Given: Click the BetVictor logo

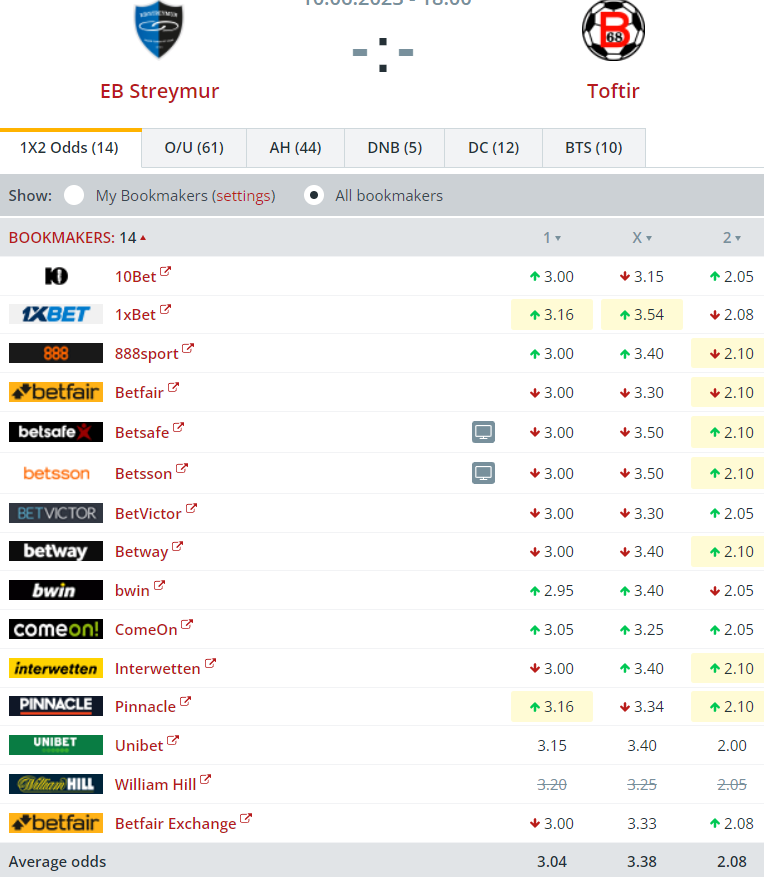Looking at the screenshot, I should click(56, 513).
